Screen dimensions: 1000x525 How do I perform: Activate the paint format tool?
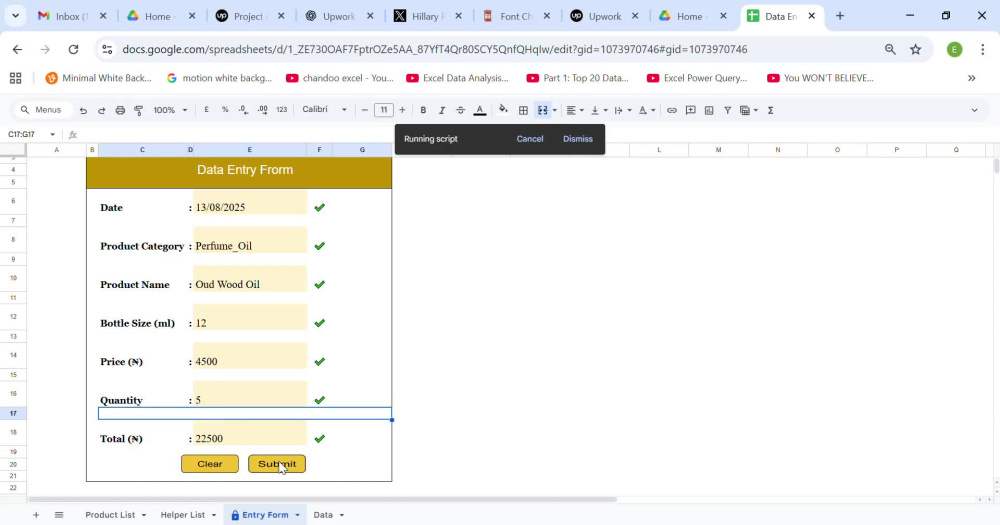(138, 110)
